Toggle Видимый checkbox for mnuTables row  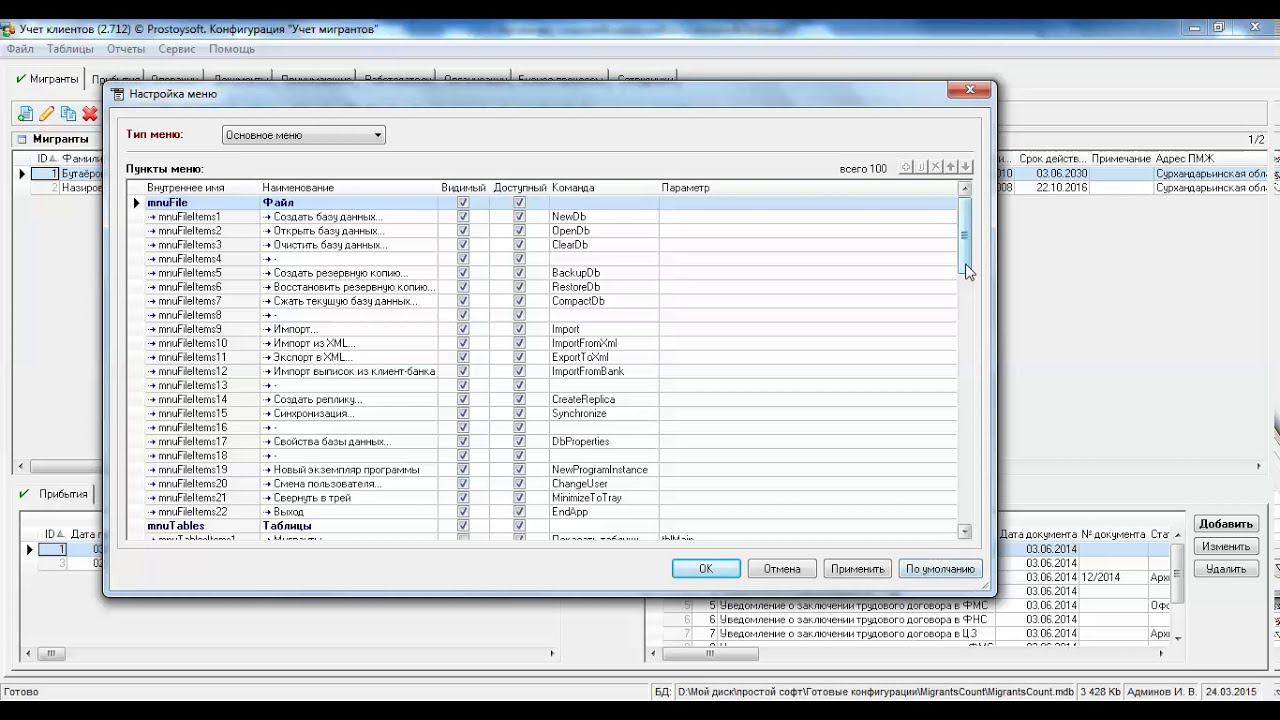463,526
